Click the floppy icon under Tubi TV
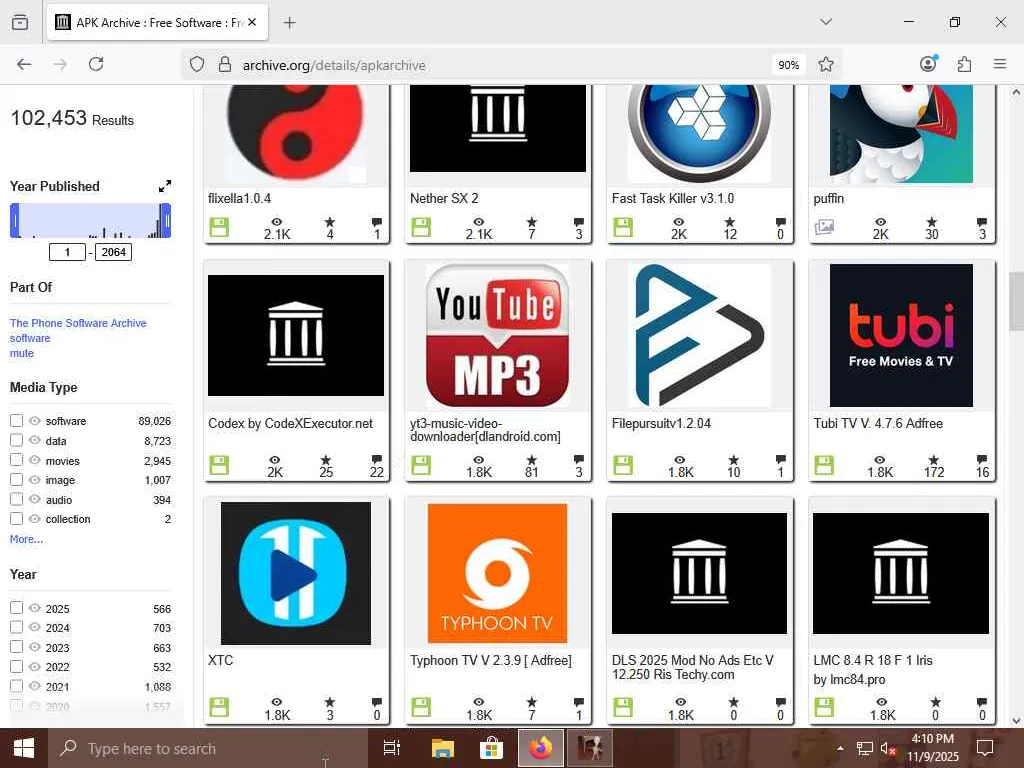 point(824,465)
